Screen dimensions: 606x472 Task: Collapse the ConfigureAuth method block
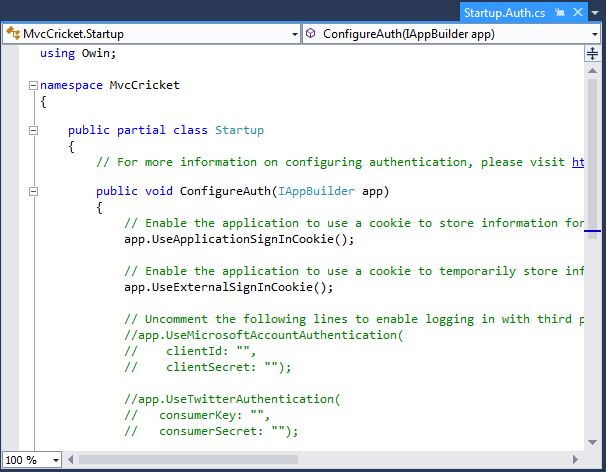coord(34,191)
